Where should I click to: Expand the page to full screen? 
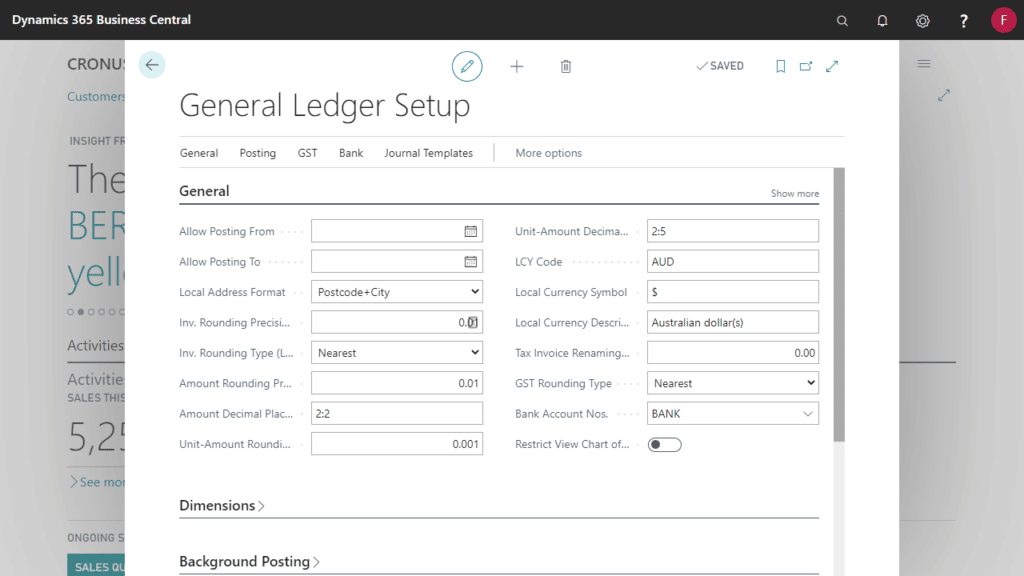832,66
